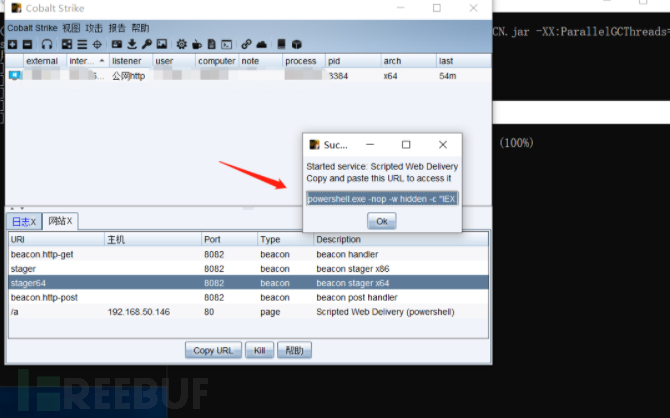Select the beacon.http-post row
Screen dimensions: 670x418
248,297
